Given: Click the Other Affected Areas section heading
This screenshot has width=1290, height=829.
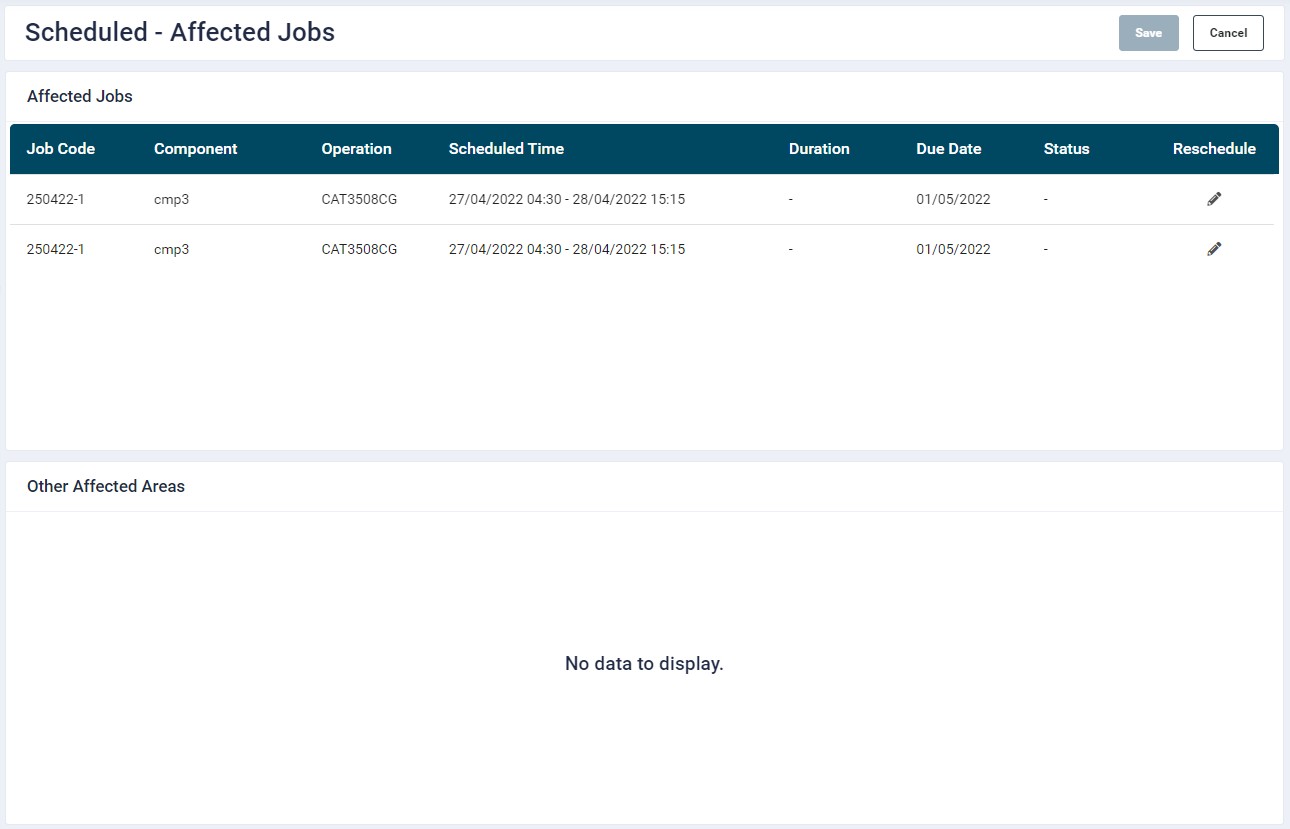Looking at the screenshot, I should click(x=106, y=487).
